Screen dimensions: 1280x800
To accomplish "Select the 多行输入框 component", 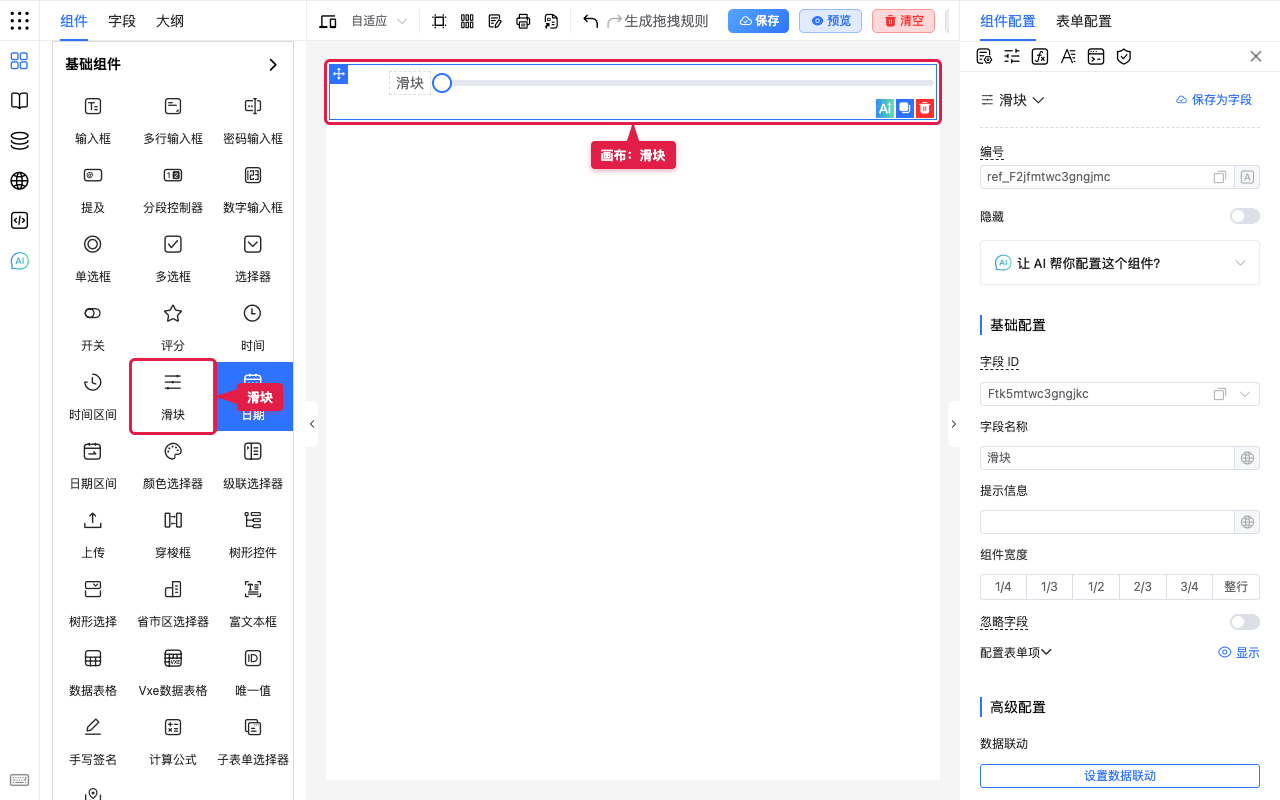I will 173,121.
